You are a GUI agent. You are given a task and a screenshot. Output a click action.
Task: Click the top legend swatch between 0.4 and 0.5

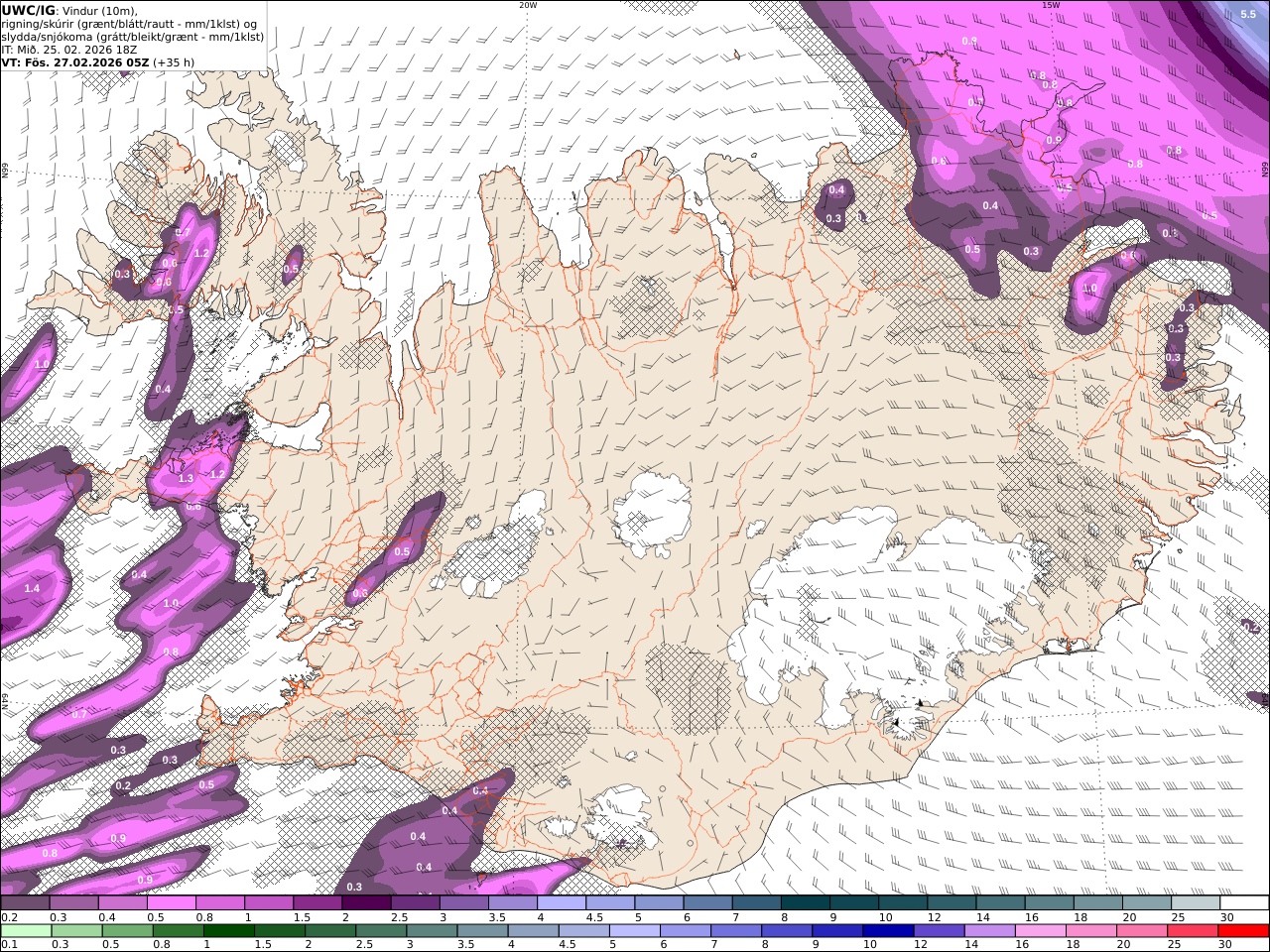(123, 903)
